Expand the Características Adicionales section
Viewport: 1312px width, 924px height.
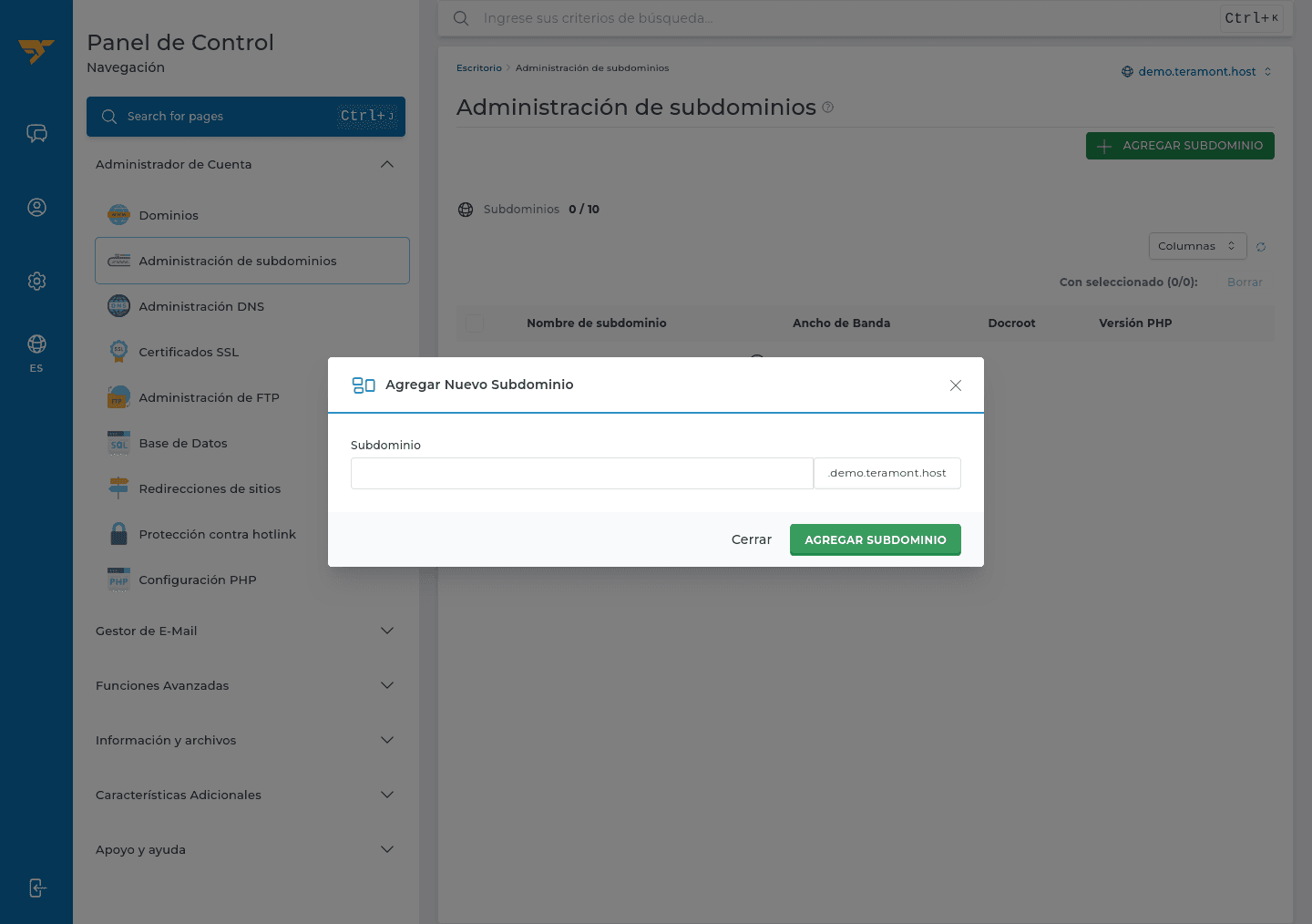tap(387, 795)
